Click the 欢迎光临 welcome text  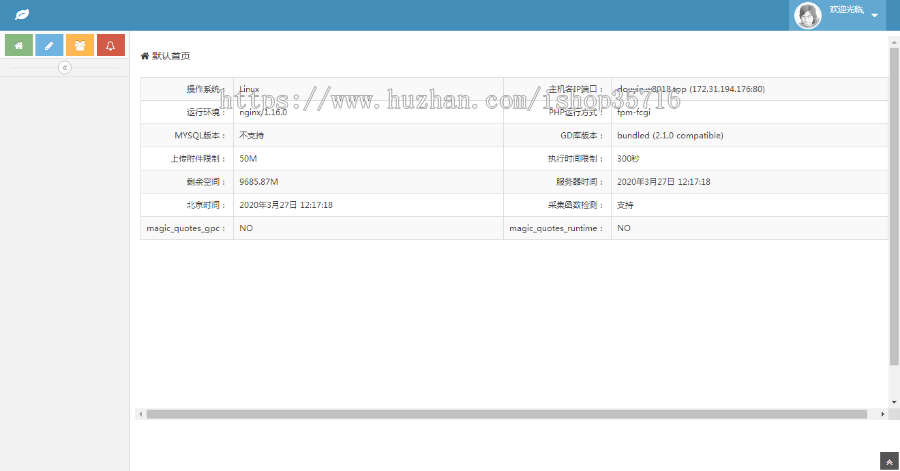(847, 10)
